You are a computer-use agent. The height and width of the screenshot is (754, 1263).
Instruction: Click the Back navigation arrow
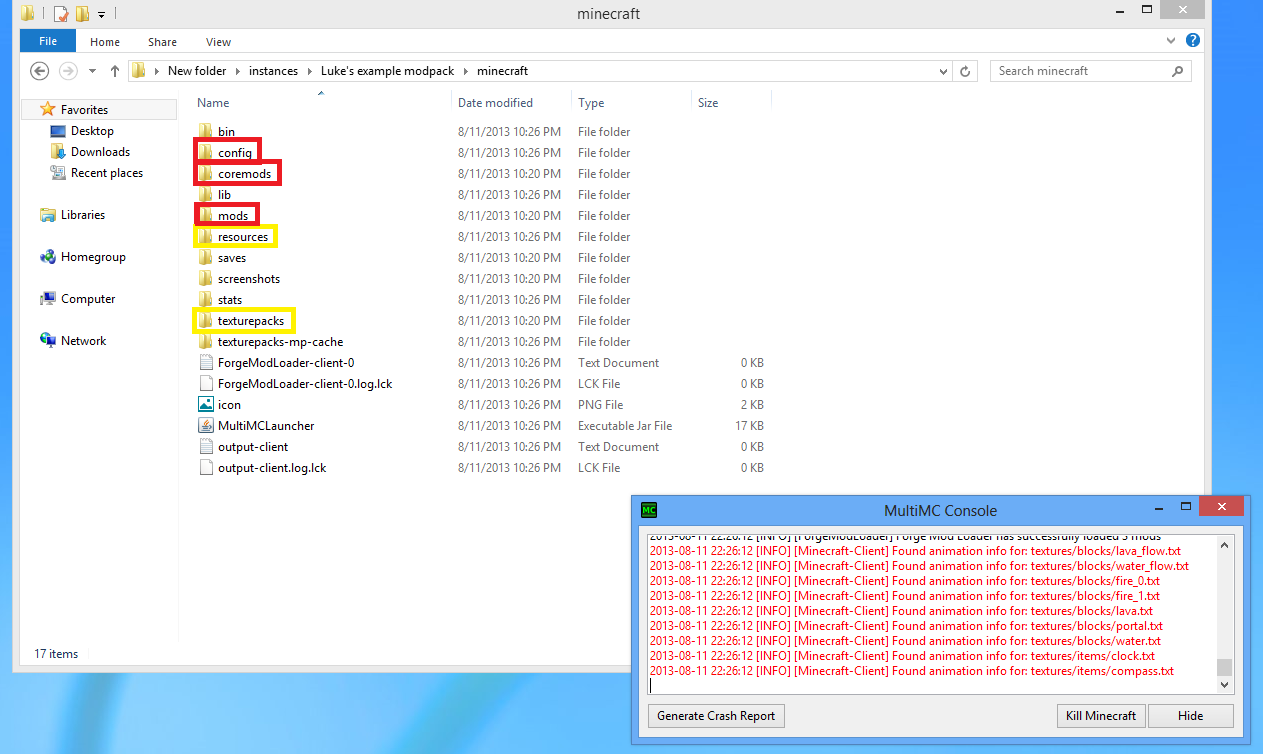[x=39, y=71]
